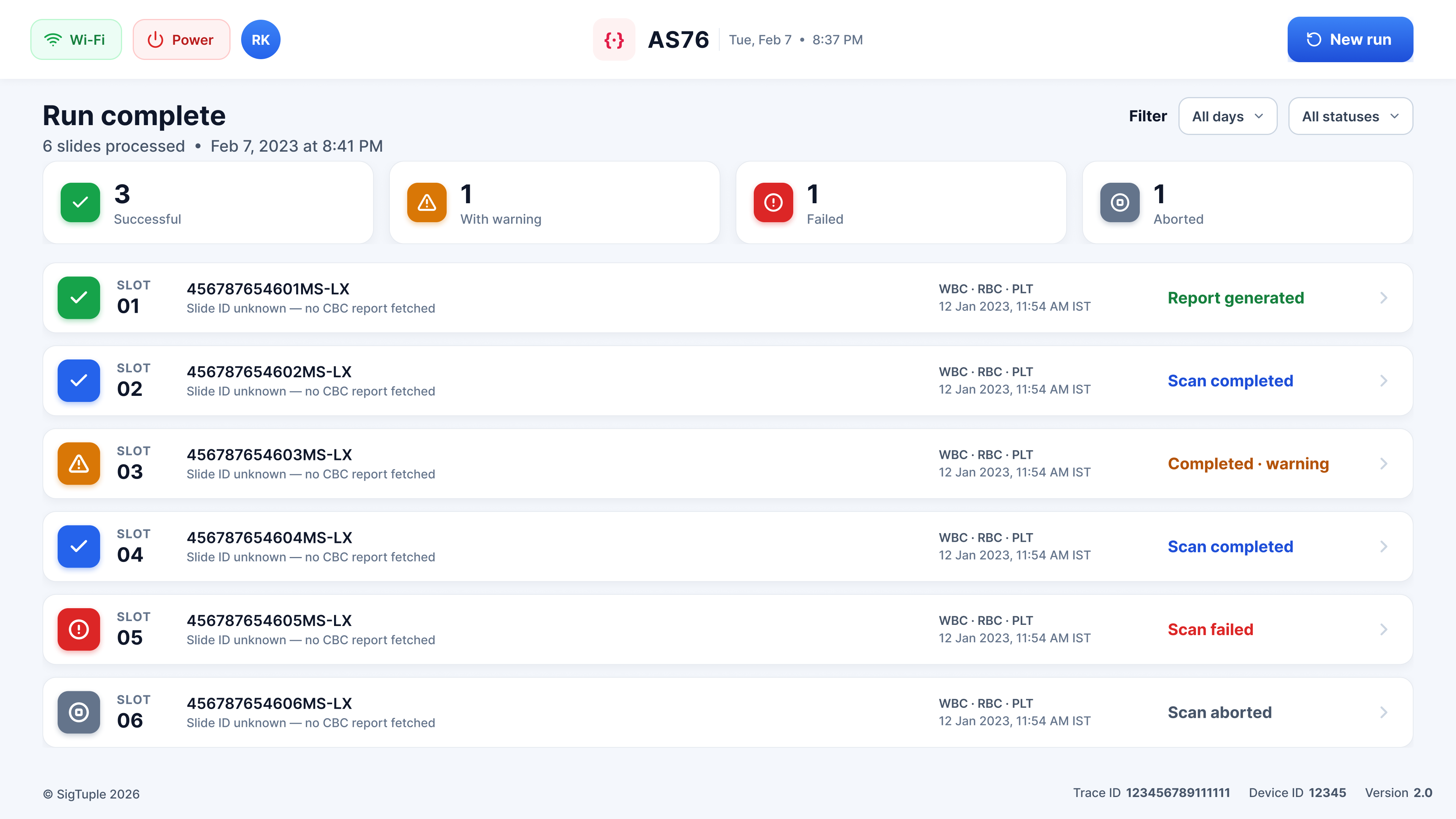This screenshot has height=819, width=1456.
Task: Click the 6 slides processed text
Action: (x=114, y=146)
